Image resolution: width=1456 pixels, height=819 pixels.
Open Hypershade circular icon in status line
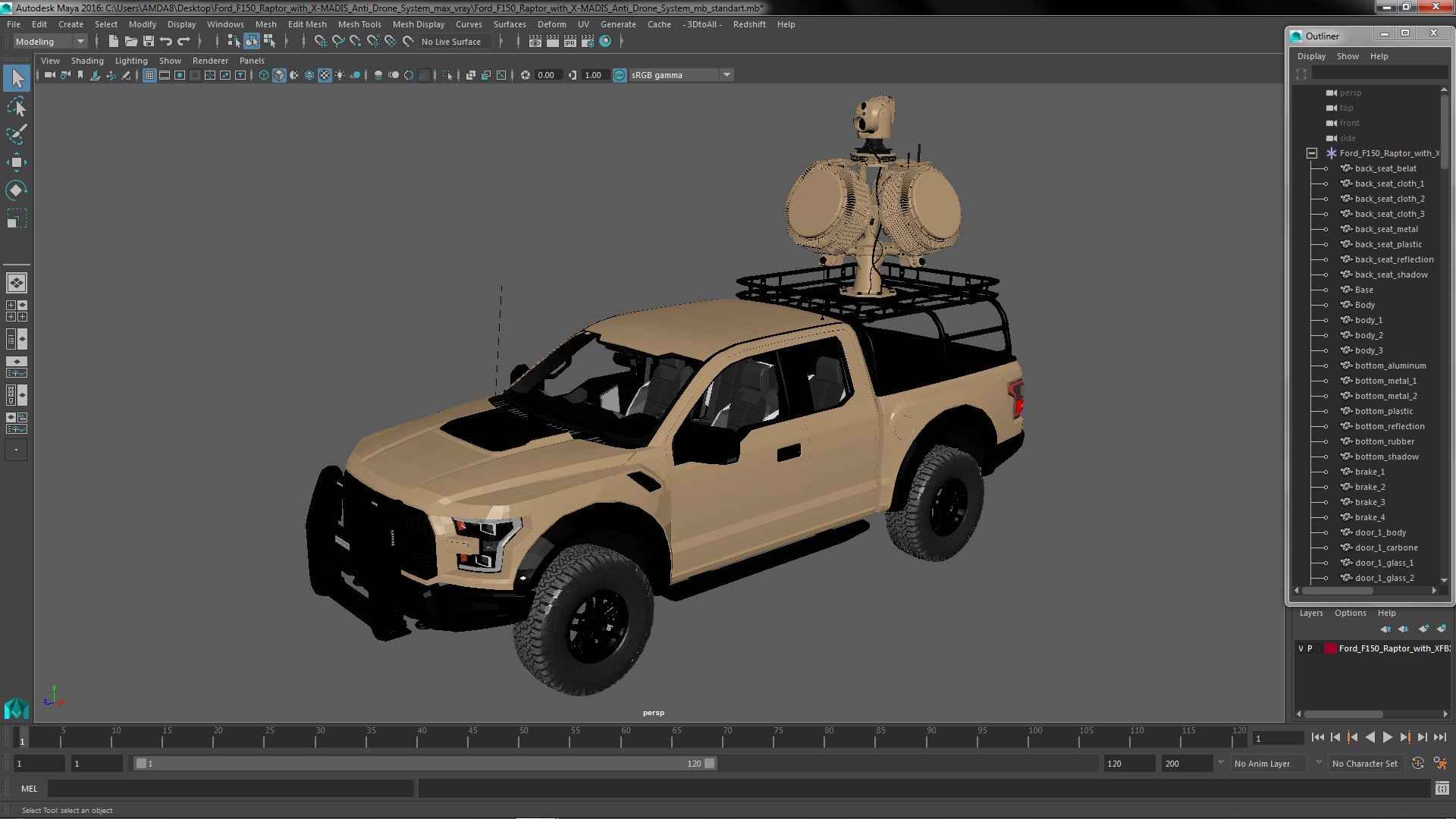click(605, 42)
